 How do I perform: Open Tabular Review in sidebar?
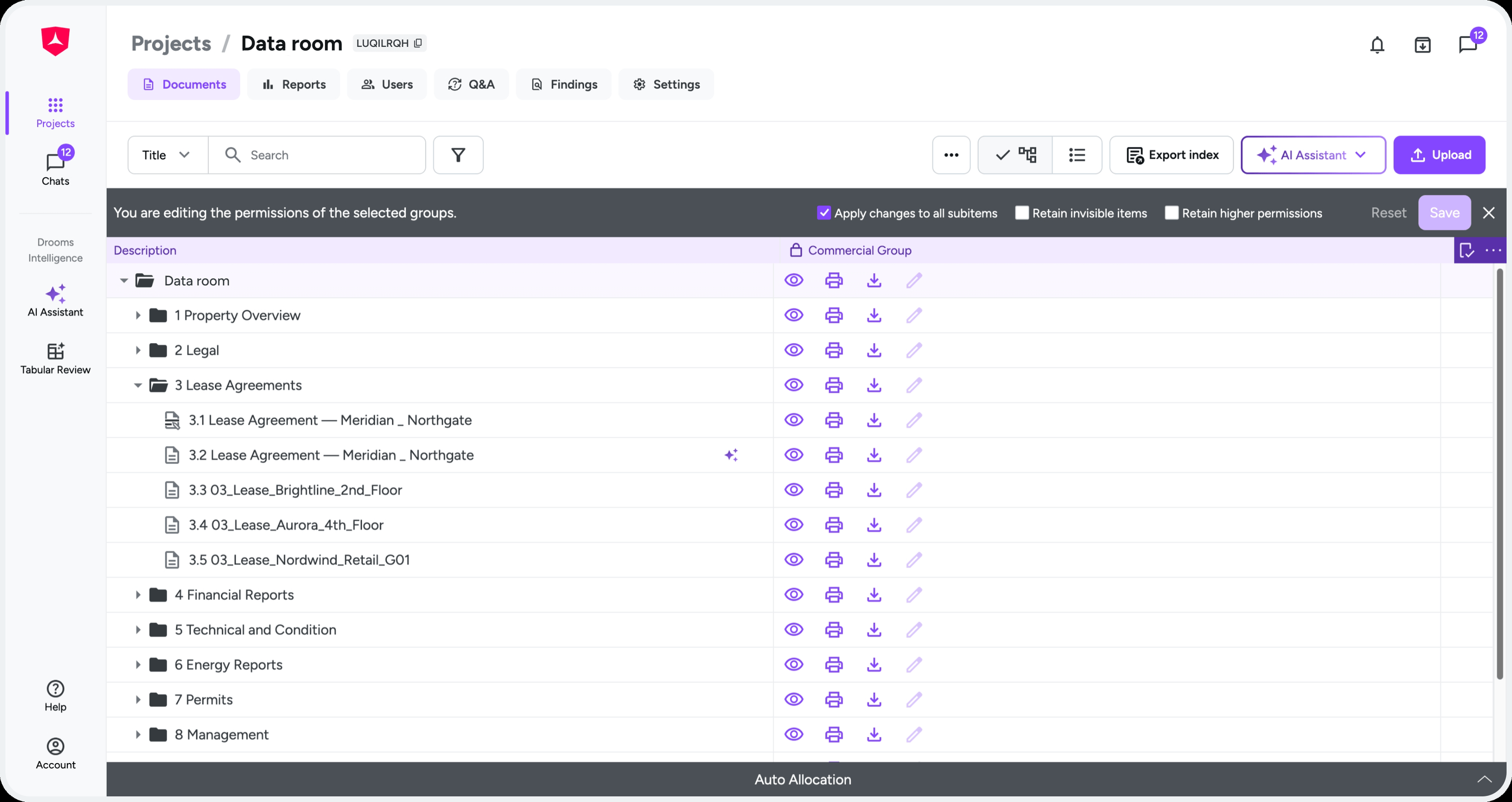pyautogui.click(x=55, y=359)
